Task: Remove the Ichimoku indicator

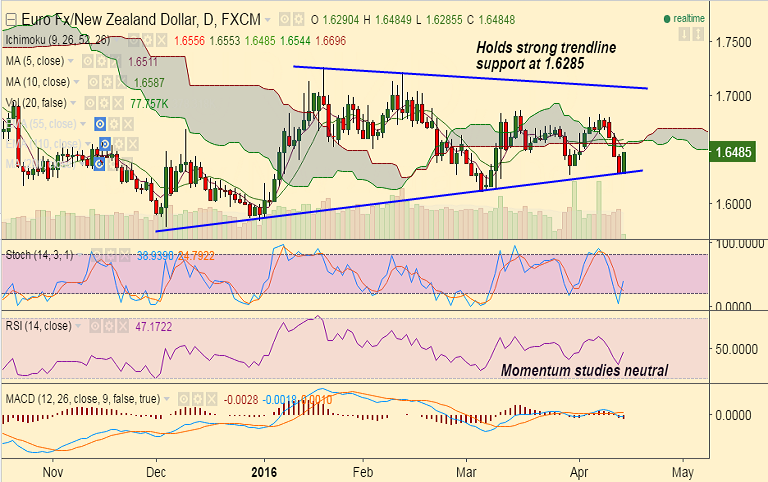Action: (162, 40)
